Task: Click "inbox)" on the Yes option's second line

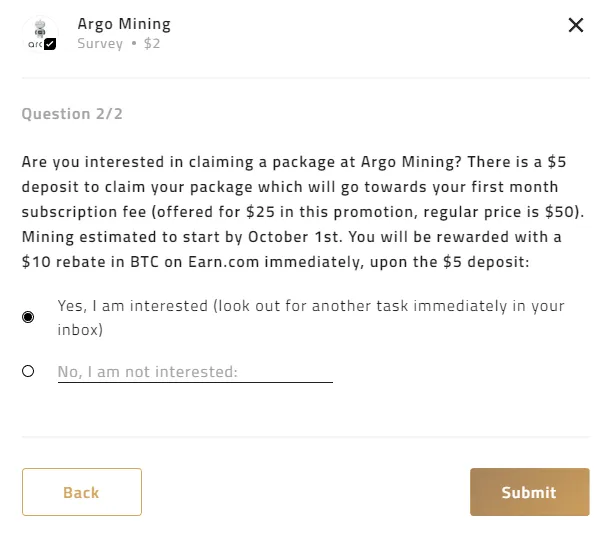Action: coord(80,330)
